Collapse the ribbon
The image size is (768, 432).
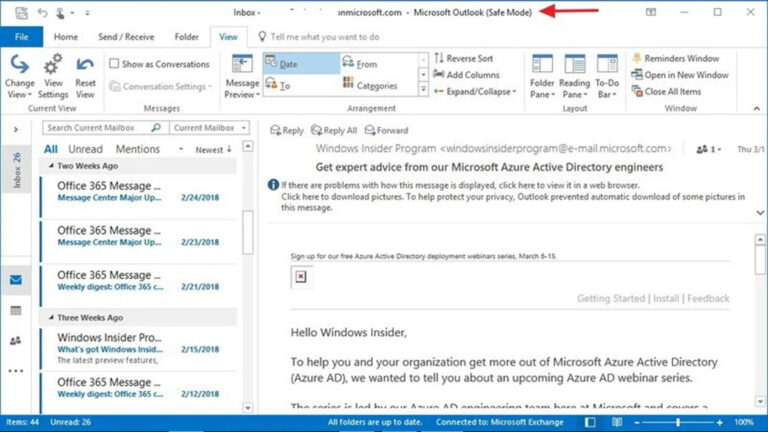tap(757, 108)
